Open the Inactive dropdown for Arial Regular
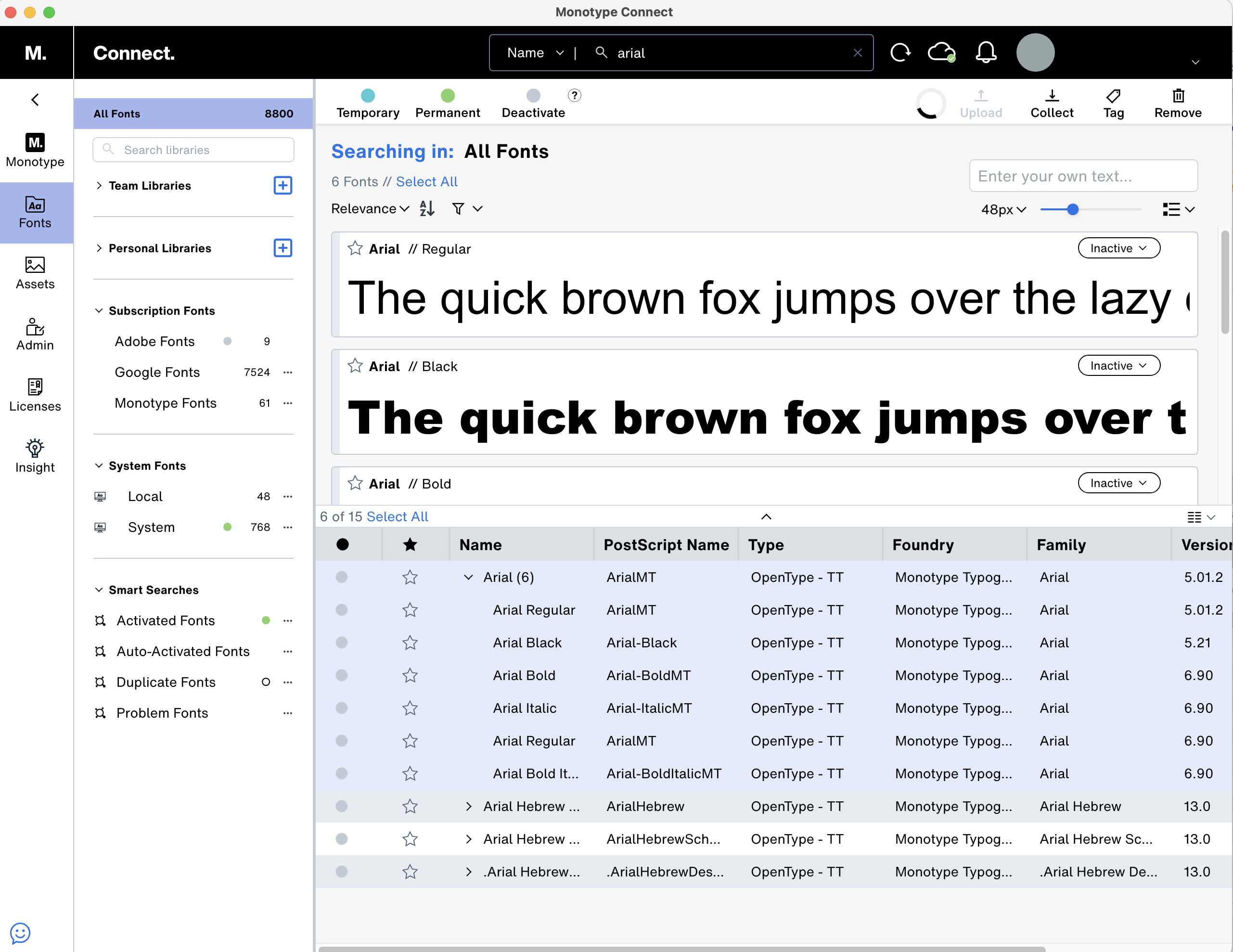1233x952 pixels. 1118,248
